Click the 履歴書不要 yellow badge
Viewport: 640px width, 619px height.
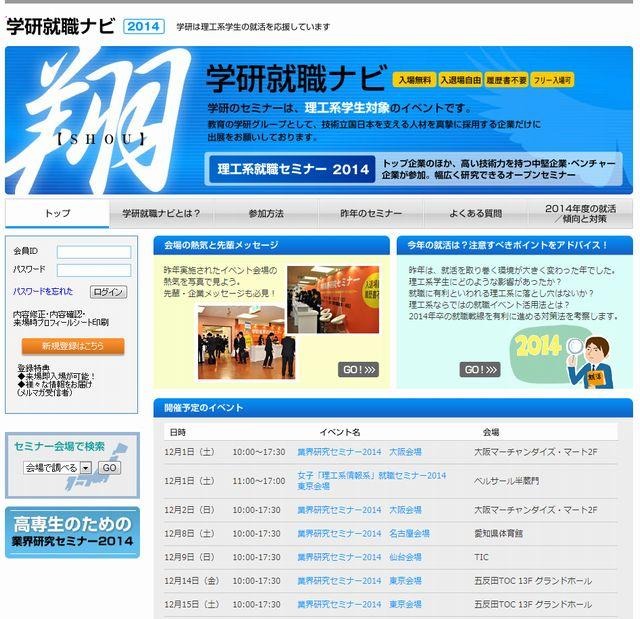click(506, 80)
